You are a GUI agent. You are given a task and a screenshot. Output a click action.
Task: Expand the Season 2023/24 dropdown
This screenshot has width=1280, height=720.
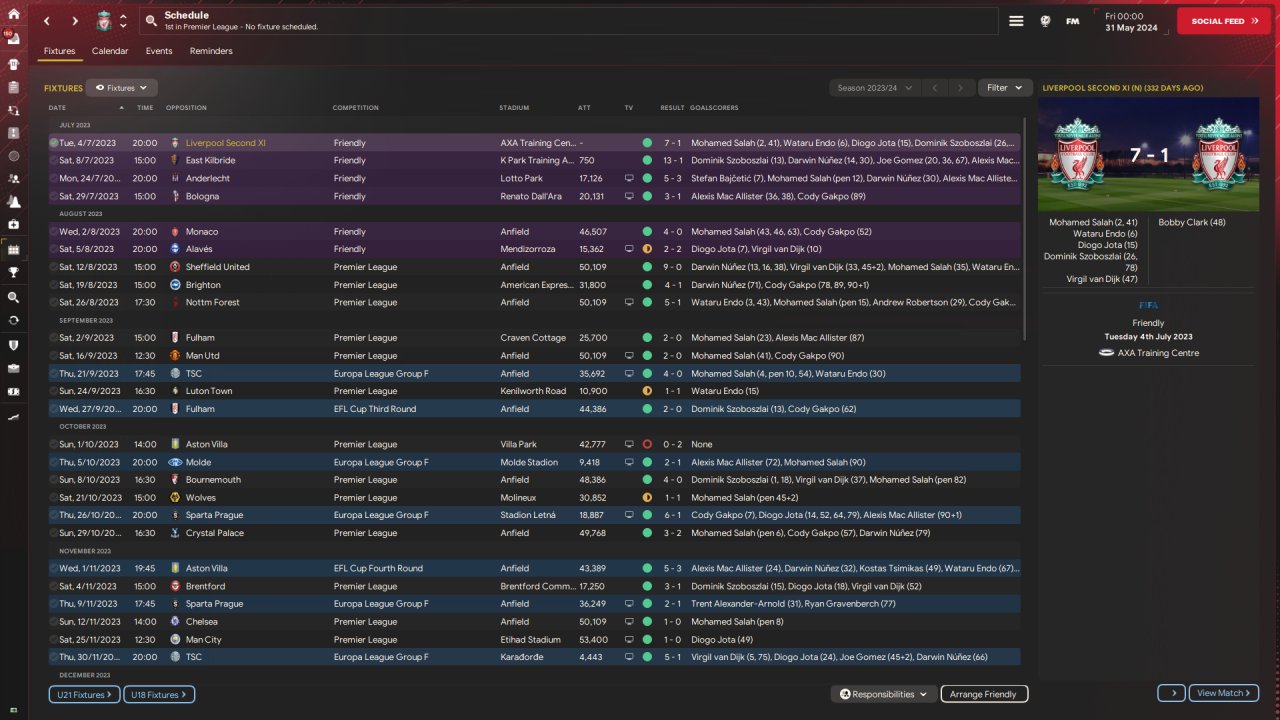874,88
